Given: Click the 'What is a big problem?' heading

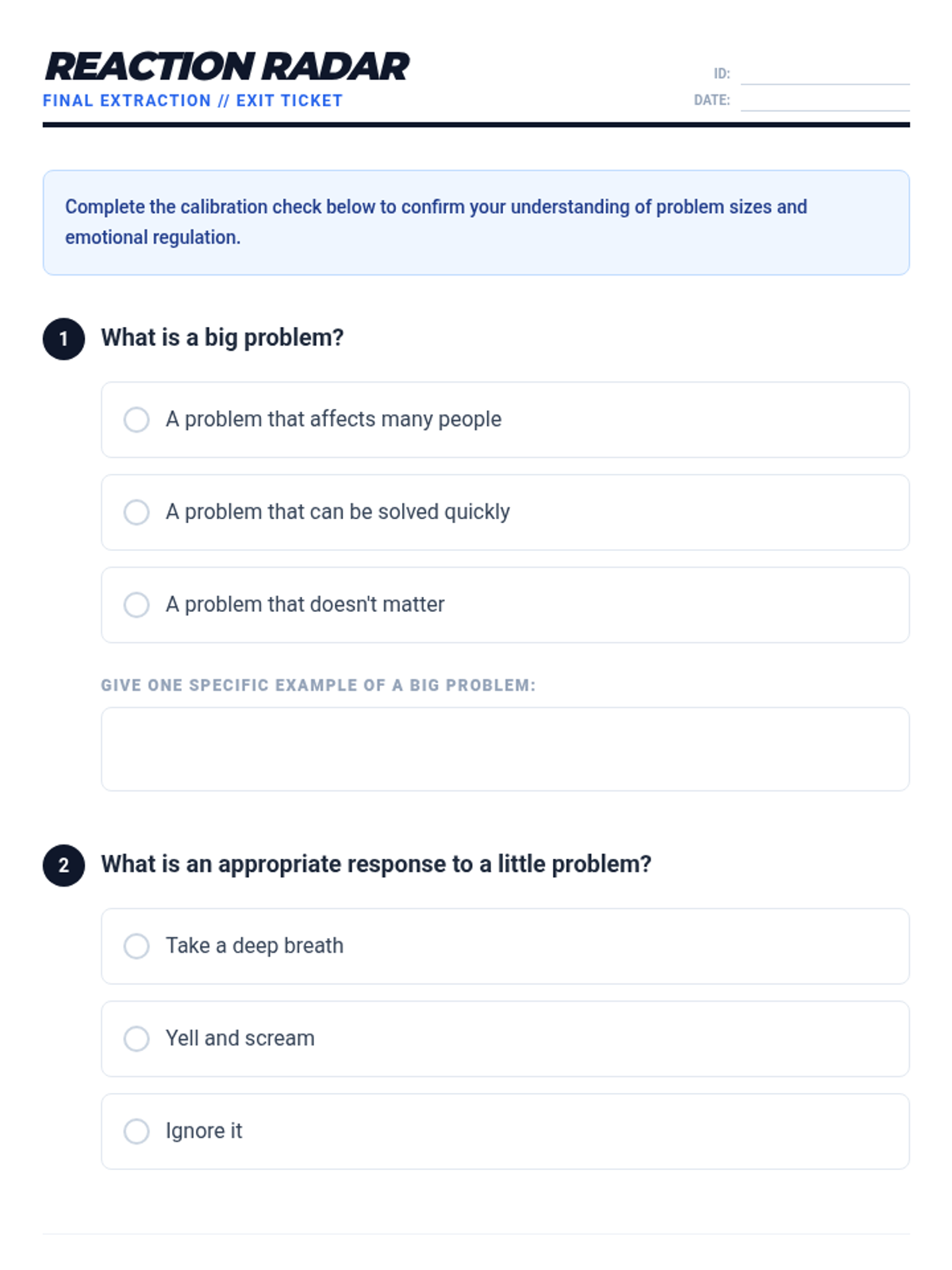Looking at the screenshot, I should coord(222,338).
